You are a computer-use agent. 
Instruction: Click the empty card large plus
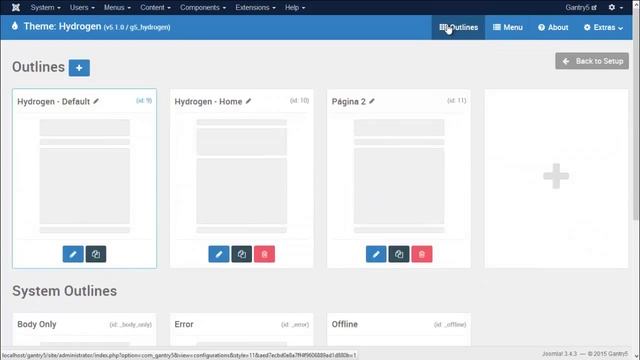(556, 176)
